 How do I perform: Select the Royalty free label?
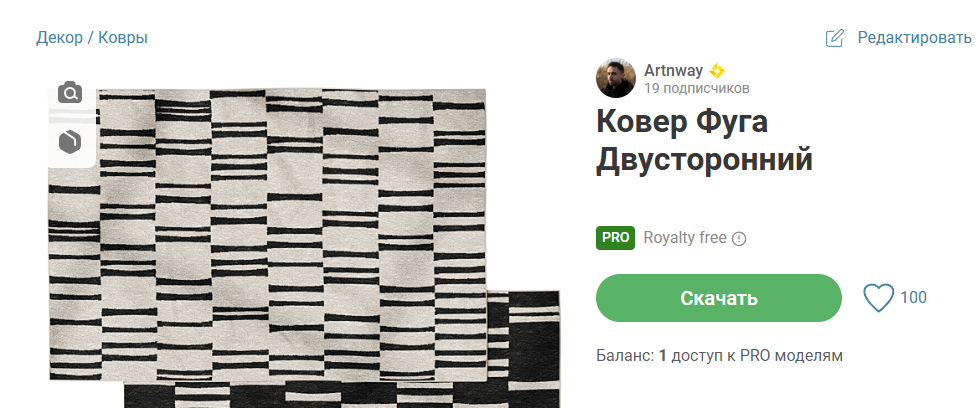[x=685, y=238]
